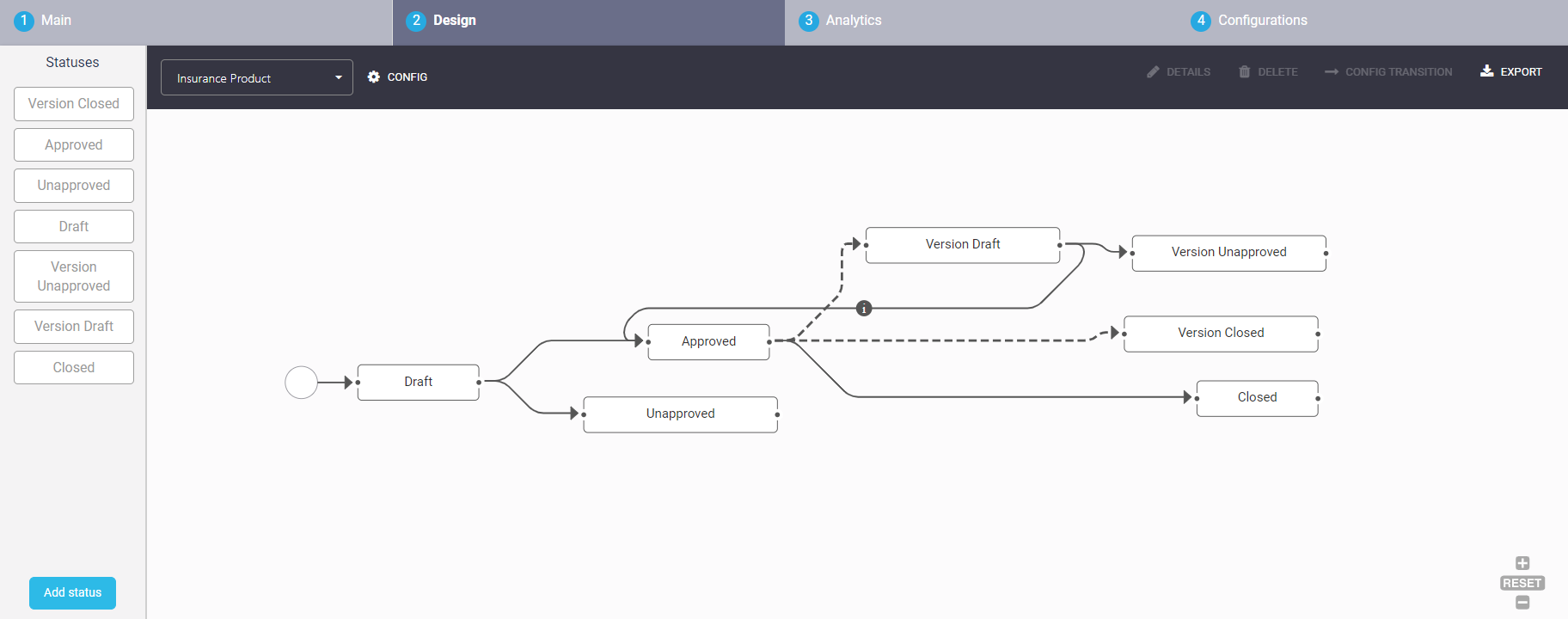Zoom in with the plus icon
The height and width of the screenshot is (619, 1568).
click(1522, 563)
